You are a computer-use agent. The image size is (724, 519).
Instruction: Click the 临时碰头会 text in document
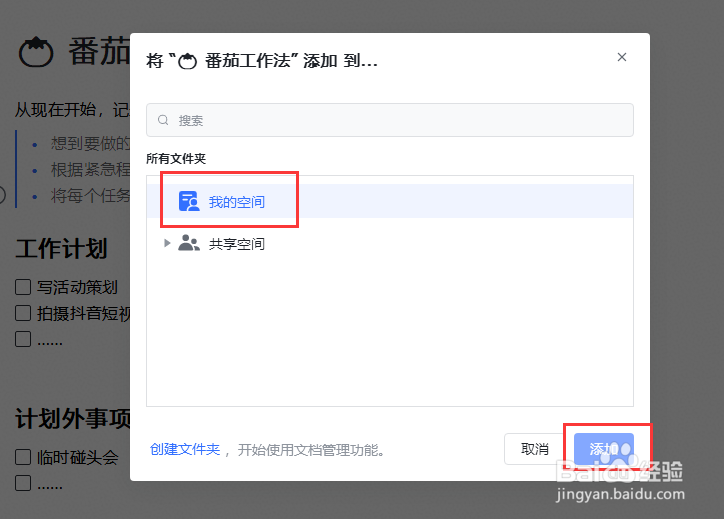click(x=78, y=458)
